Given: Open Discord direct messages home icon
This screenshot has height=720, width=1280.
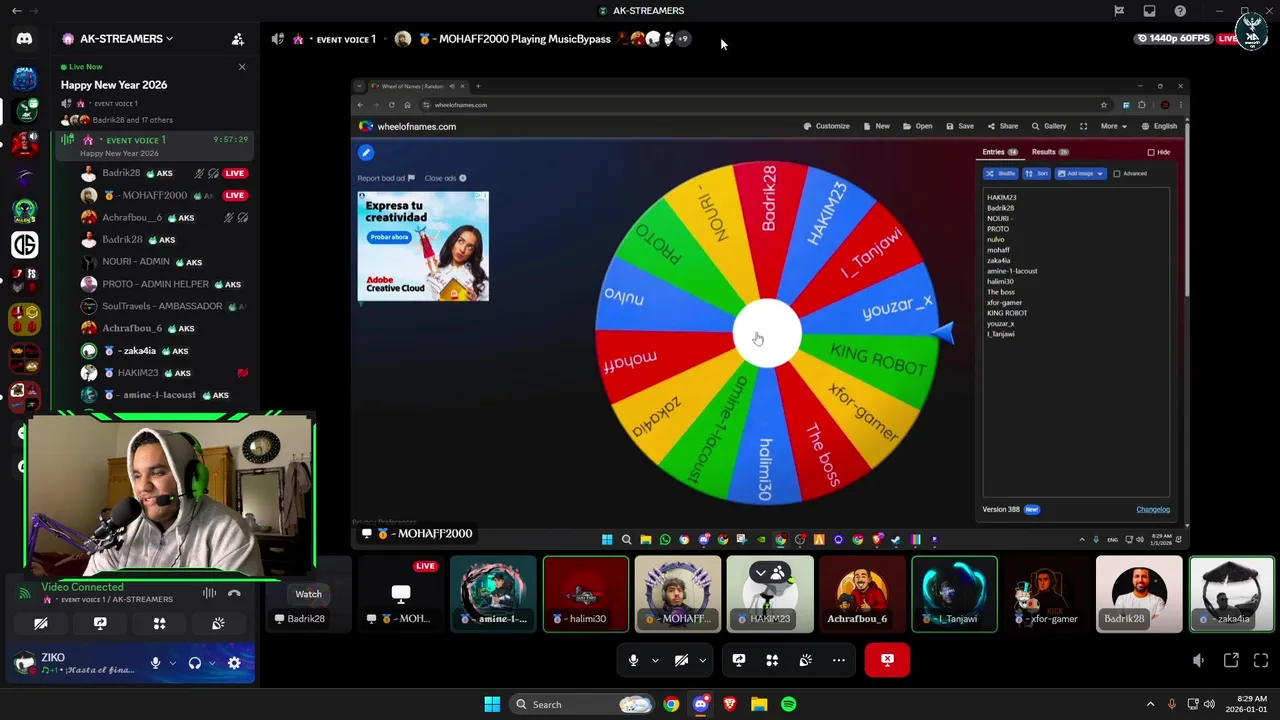Looking at the screenshot, I should coord(24,39).
